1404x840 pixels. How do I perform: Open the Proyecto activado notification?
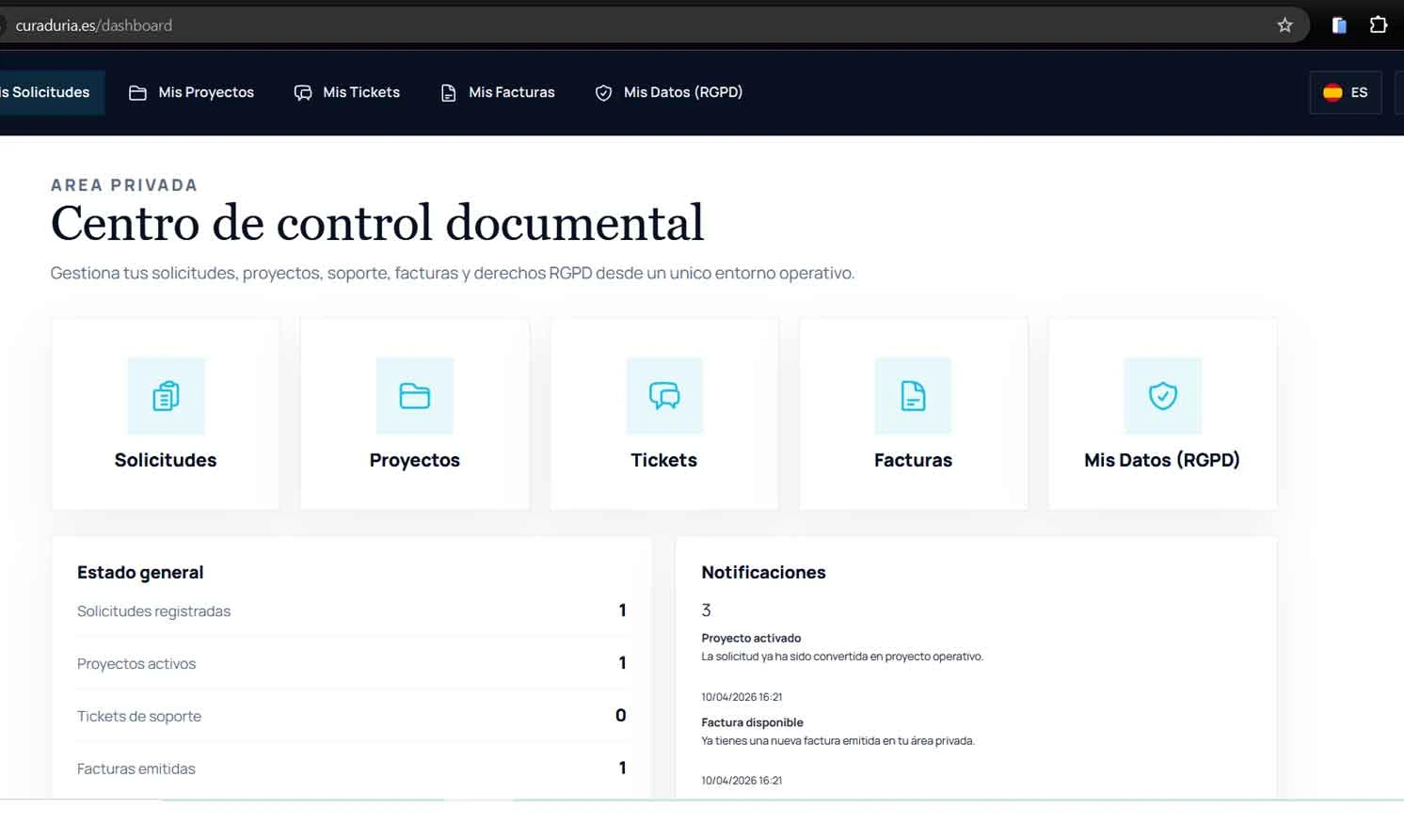point(751,638)
